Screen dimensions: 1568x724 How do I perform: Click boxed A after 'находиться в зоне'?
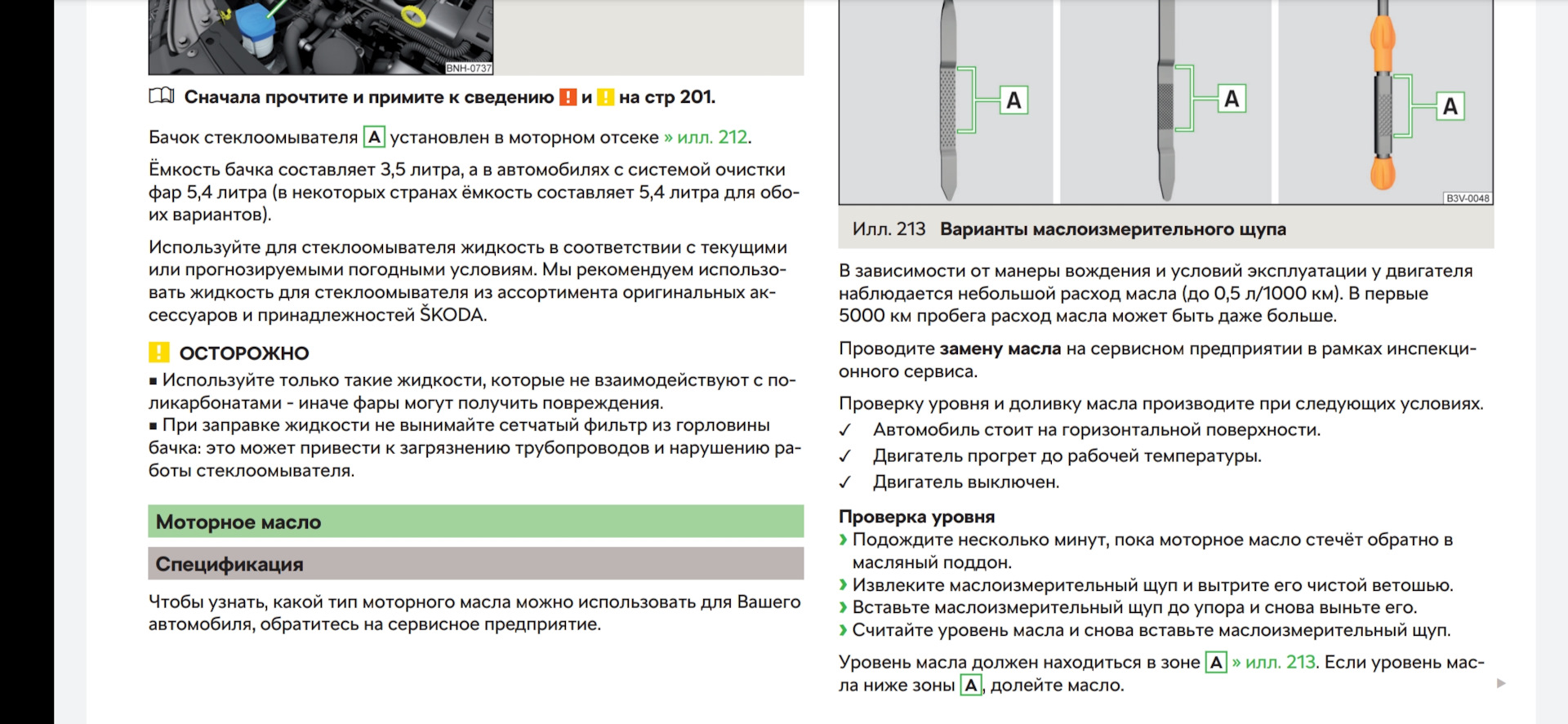(1216, 662)
